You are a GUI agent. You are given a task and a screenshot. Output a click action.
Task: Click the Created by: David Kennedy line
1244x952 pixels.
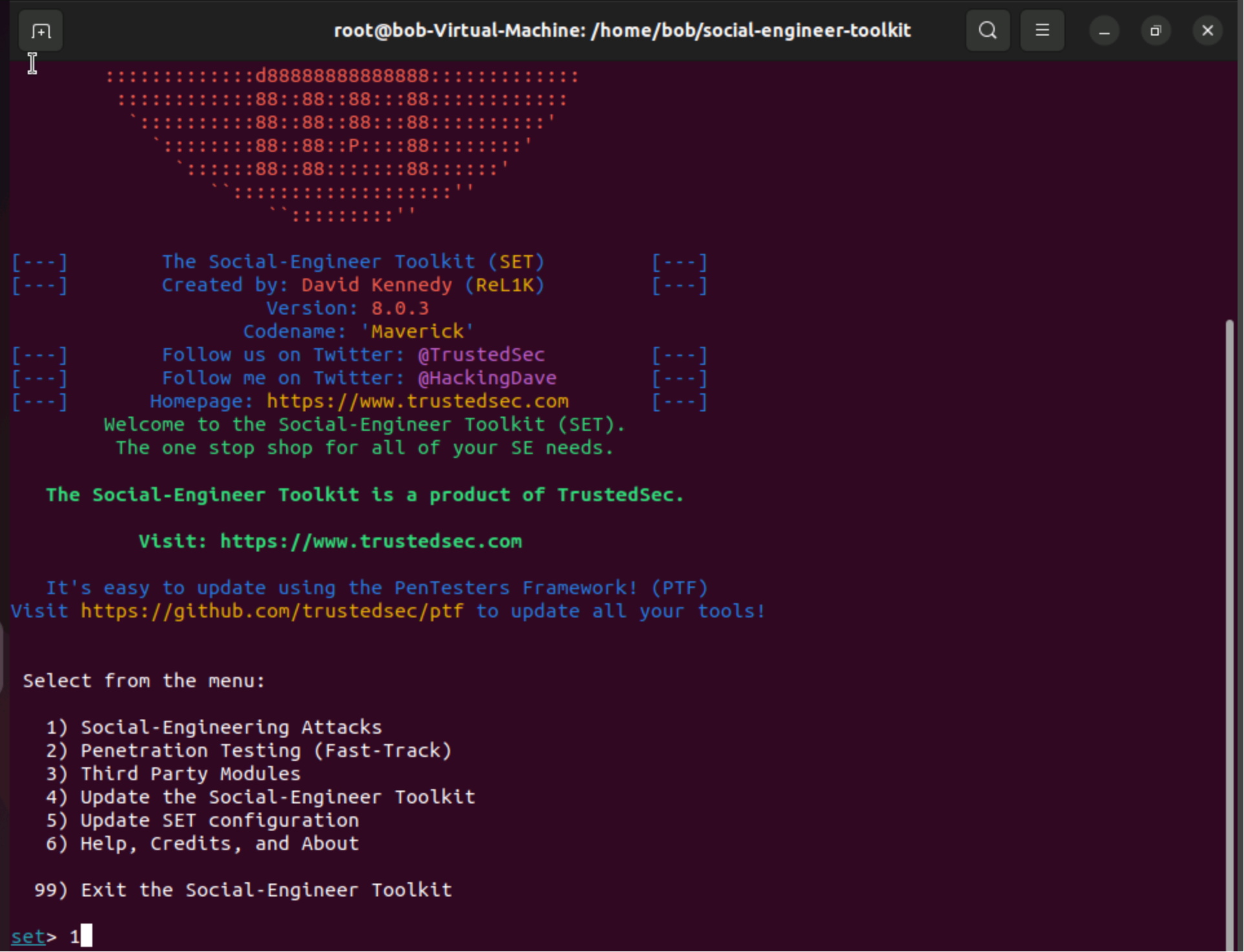353,285
